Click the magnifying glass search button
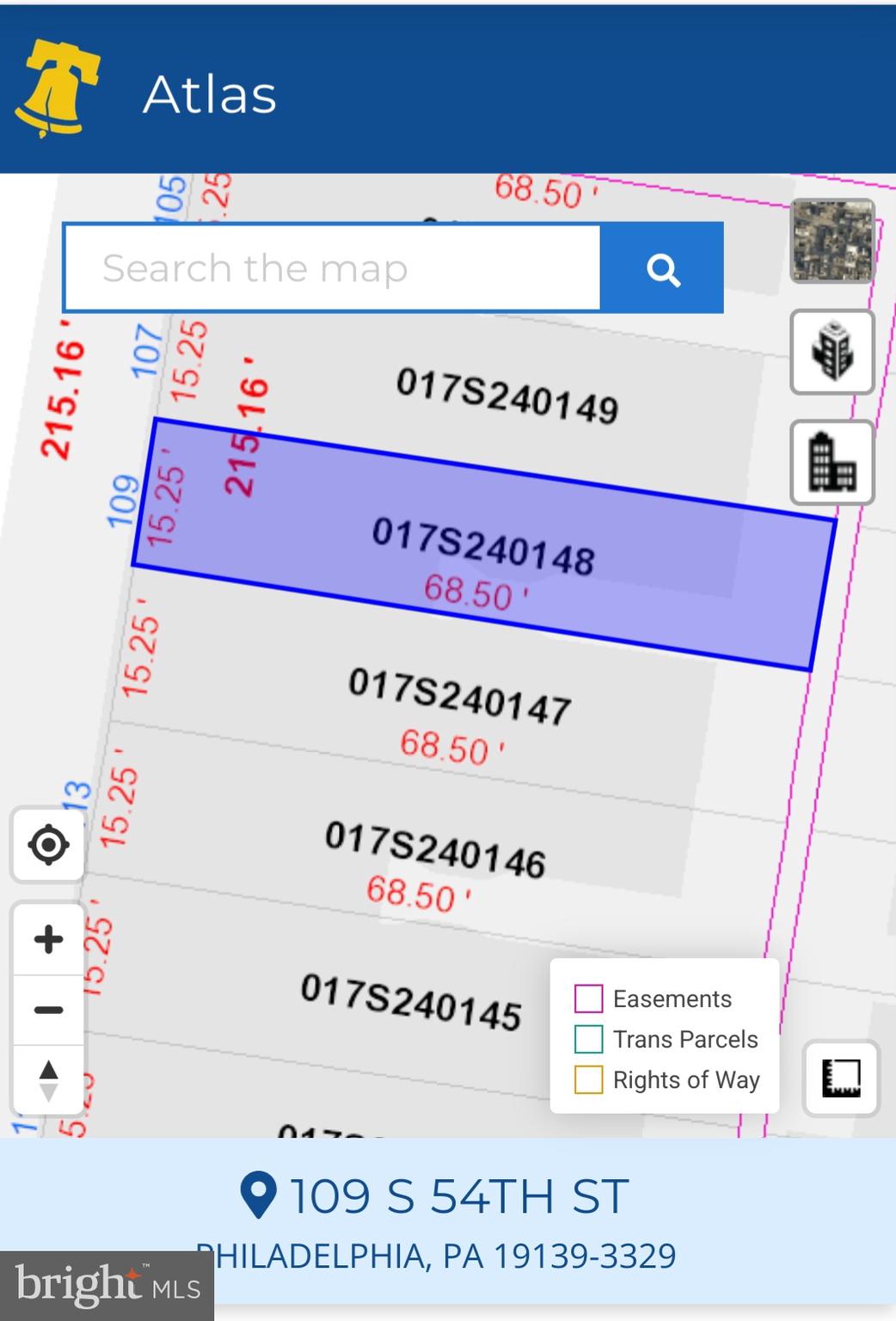 click(x=662, y=268)
